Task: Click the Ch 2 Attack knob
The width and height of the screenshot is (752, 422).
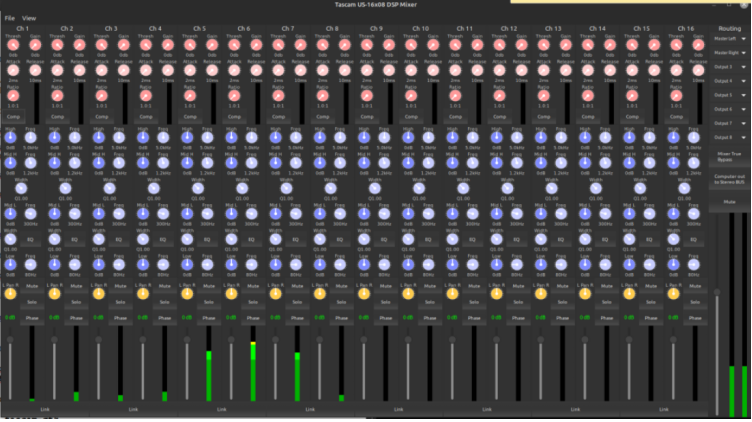Action: [x=57, y=70]
